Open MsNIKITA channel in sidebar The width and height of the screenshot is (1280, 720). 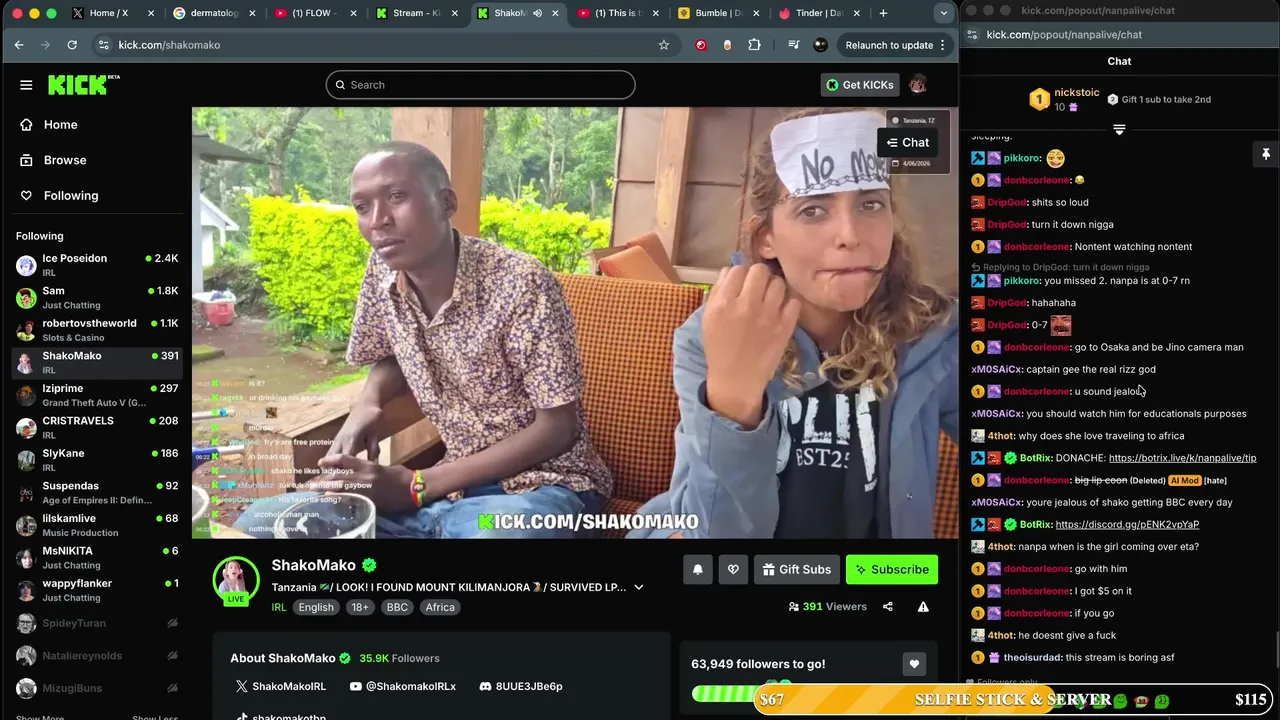click(x=96, y=557)
